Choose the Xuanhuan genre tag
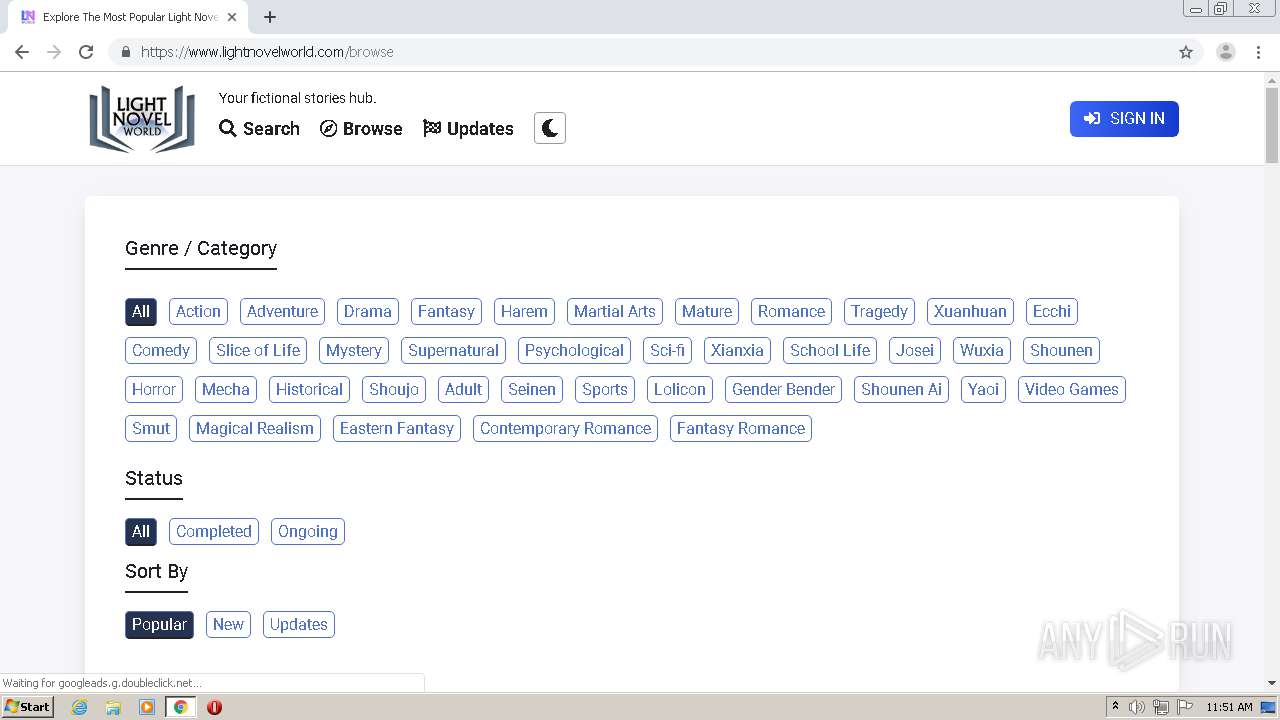 [970, 311]
